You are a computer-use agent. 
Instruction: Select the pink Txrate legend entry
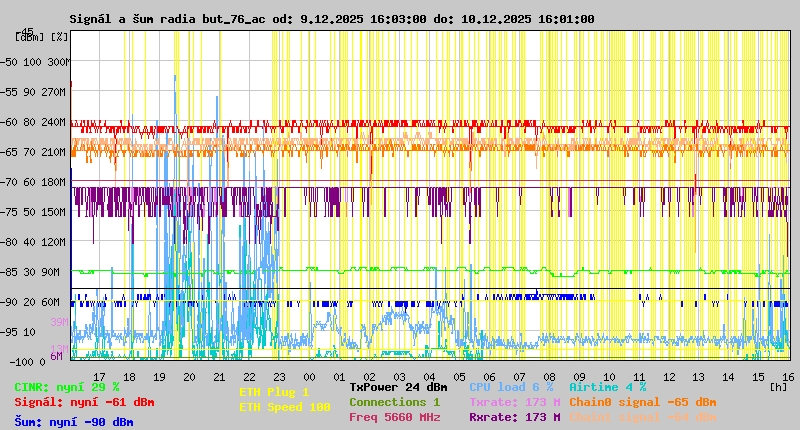tap(514, 402)
